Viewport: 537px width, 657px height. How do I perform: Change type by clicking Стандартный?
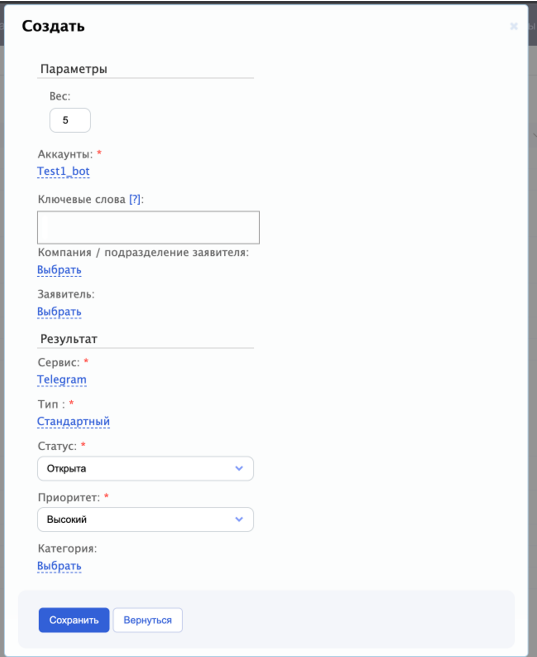tap(73, 422)
